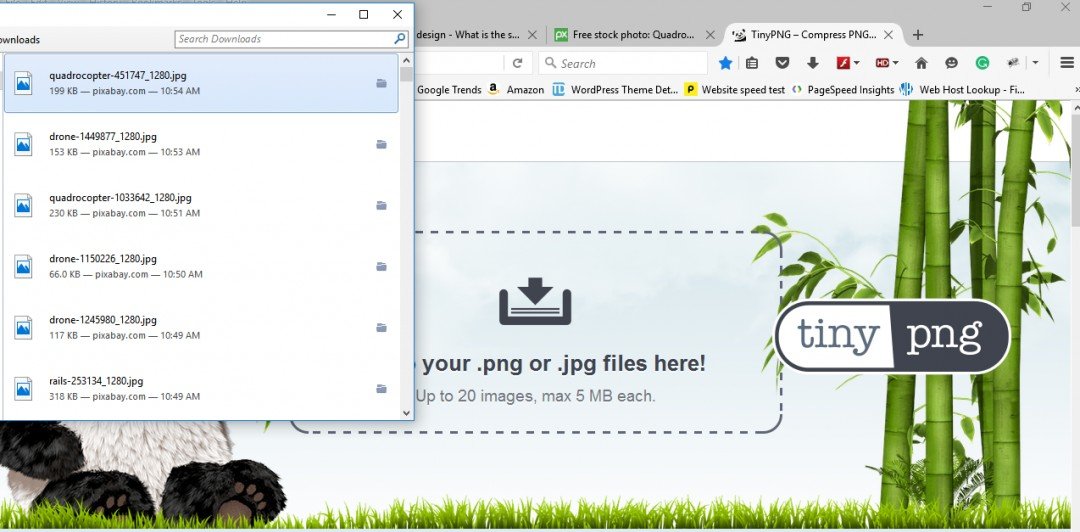Open Google Trends bookmark
1080x532 pixels.
(x=449, y=90)
